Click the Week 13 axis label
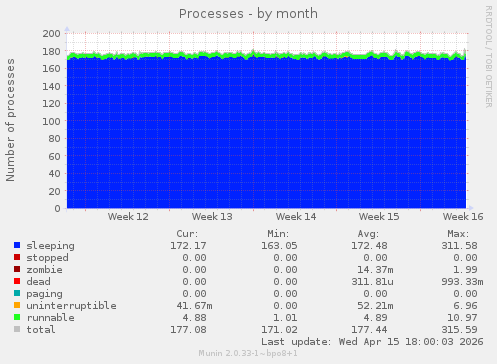Image resolution: width=497 pixels, height=364 pixels. tap(212, 217)
